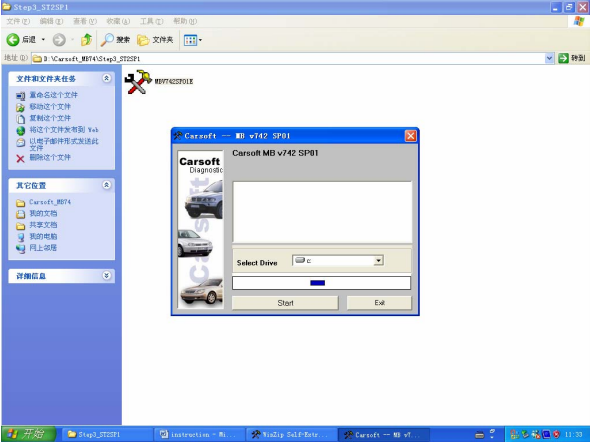Open the View menu in Explorer
Image resolution: width=590 pixels, height=442 pixels.
pos(85,21)
